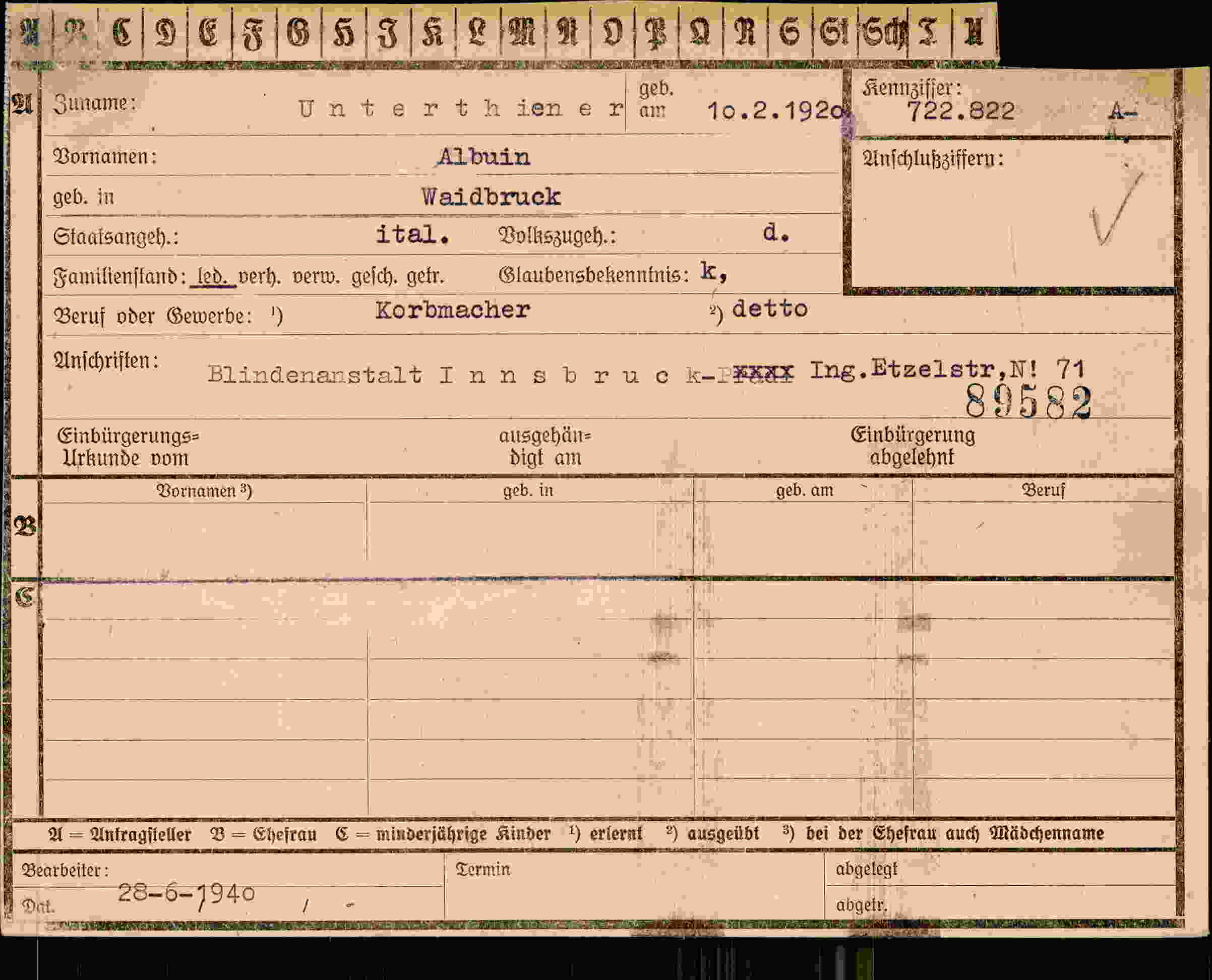
Task: Select the Fraktur C index tab
Action: click(121, 32)
